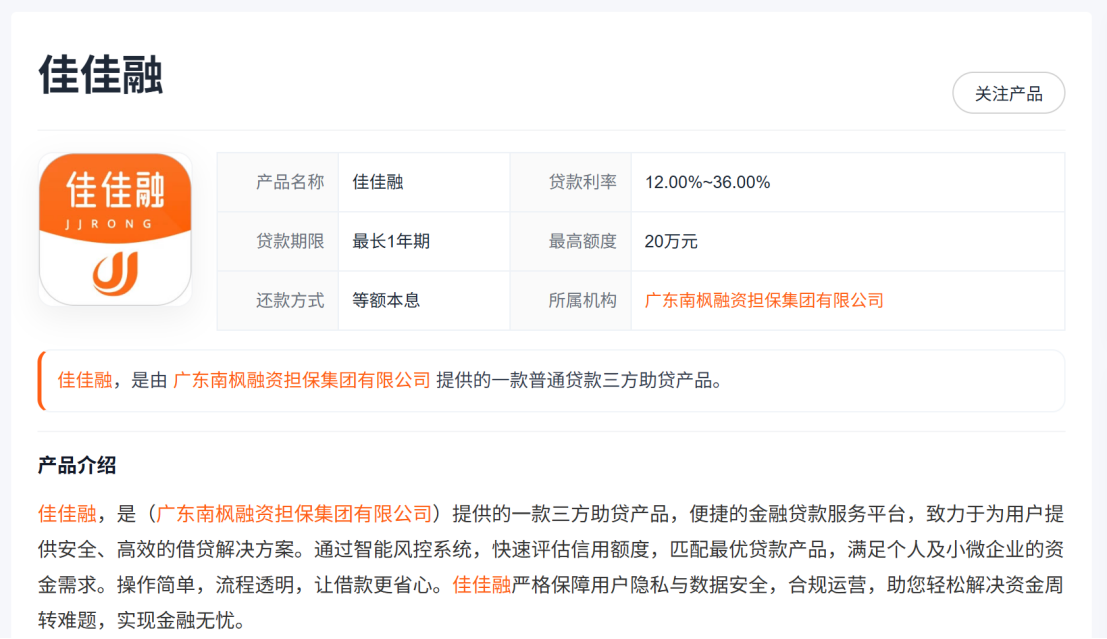1107x639 pixels.
Task: Click first 佳佳融 link in 产品介绍 paragraph
Action: point(67,514)
